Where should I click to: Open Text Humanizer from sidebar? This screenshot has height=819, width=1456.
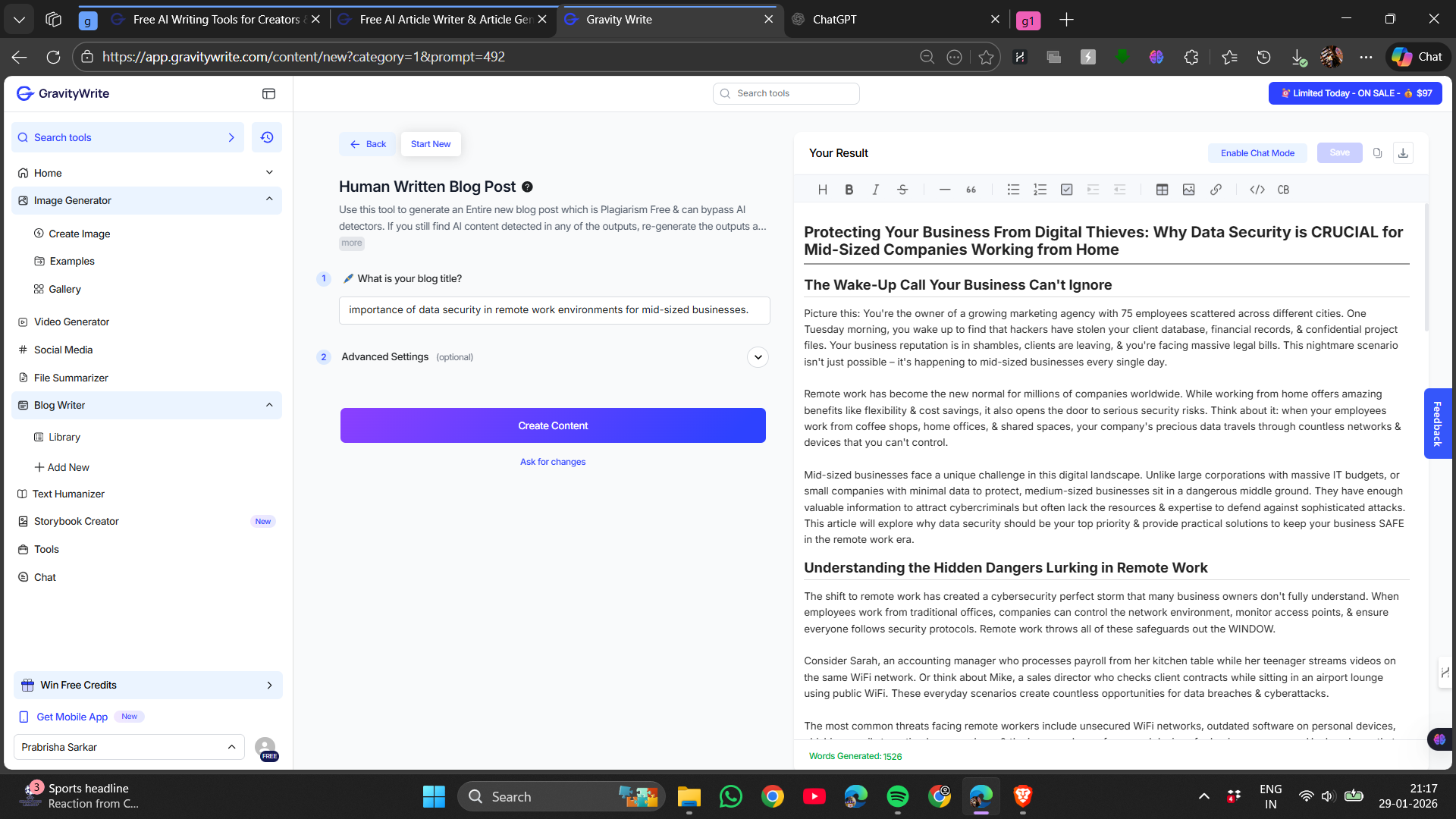tap(68, 494)
